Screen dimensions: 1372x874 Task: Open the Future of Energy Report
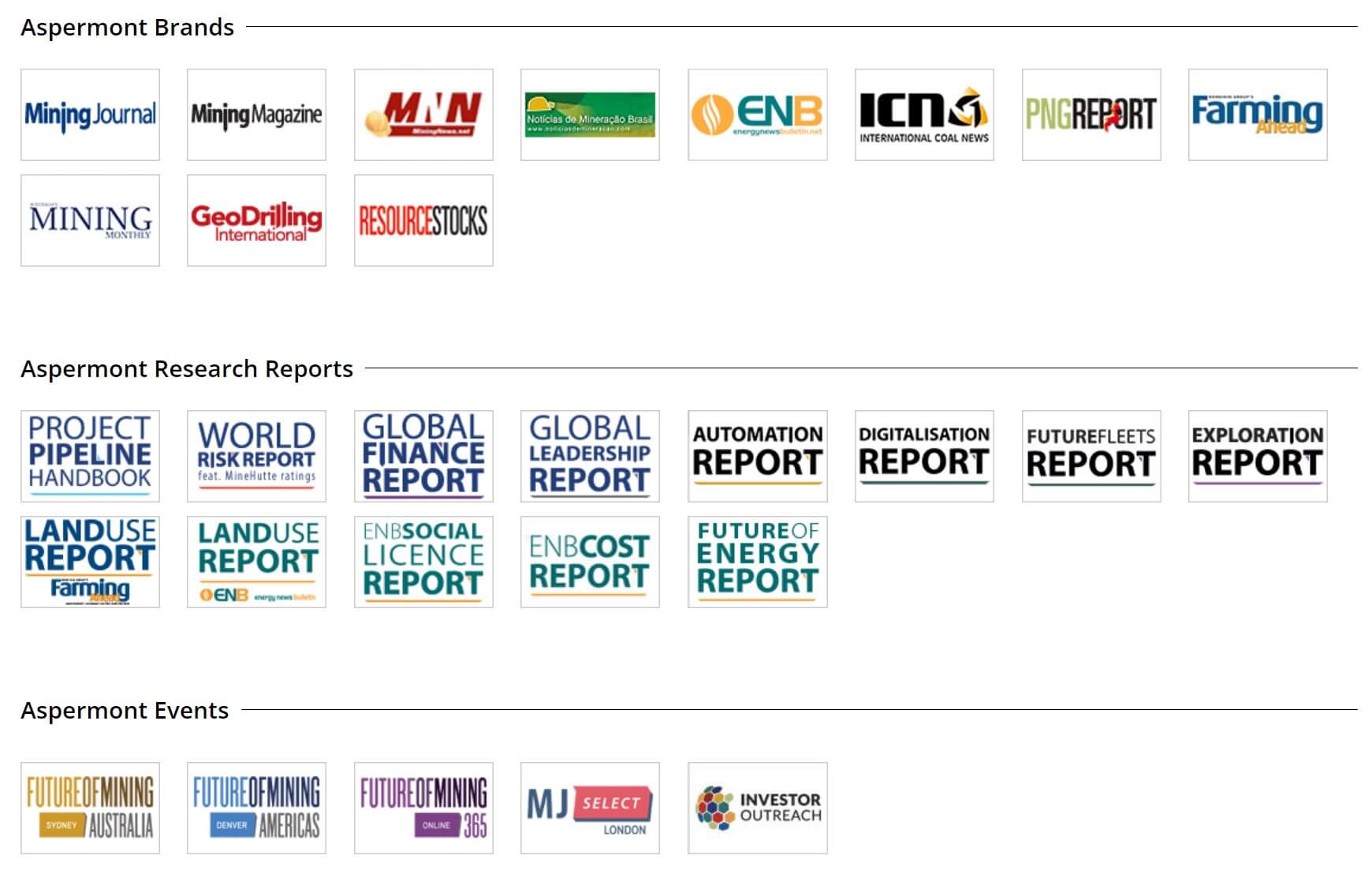(x=757, y=562)
